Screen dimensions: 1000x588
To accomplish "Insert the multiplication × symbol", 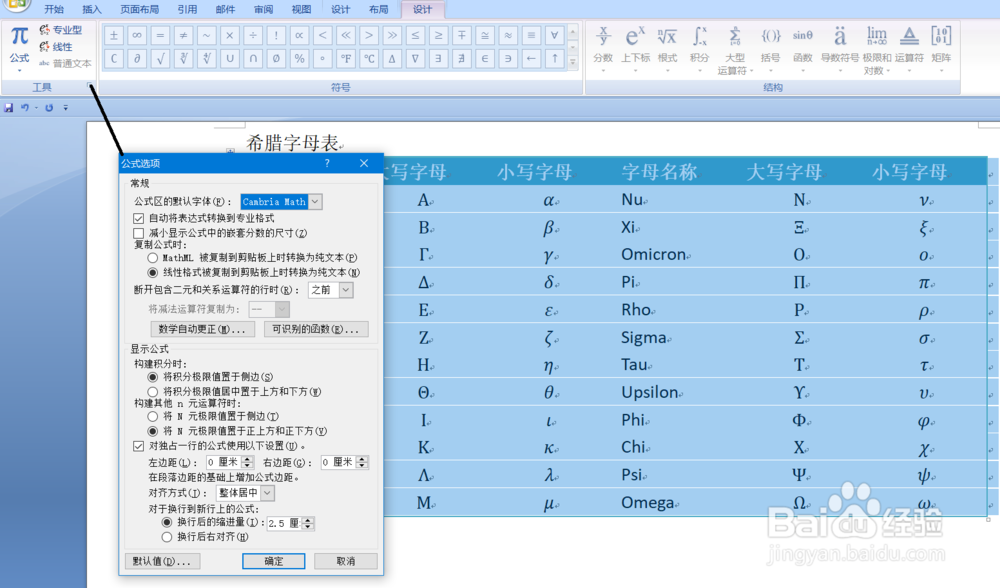I will [230, 36].
